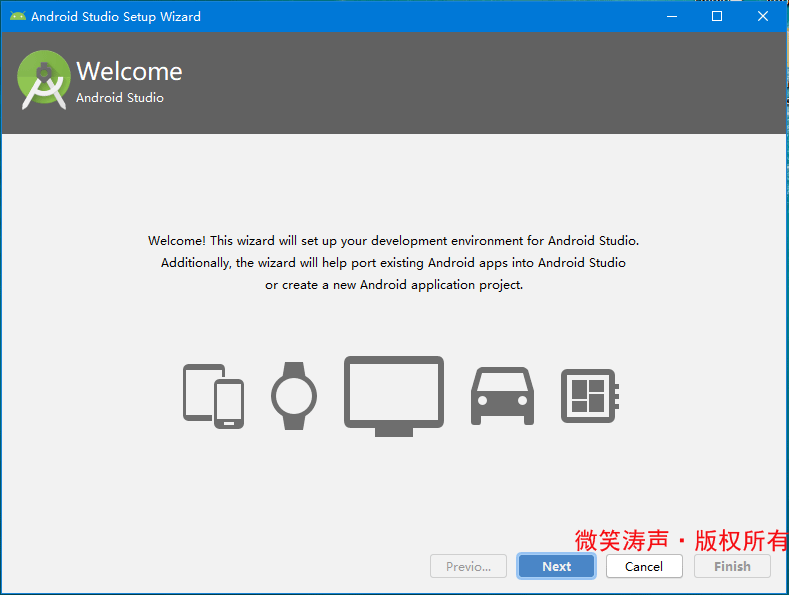
Task: Click the Android Studio compass logo
Action: coord(44,80)
